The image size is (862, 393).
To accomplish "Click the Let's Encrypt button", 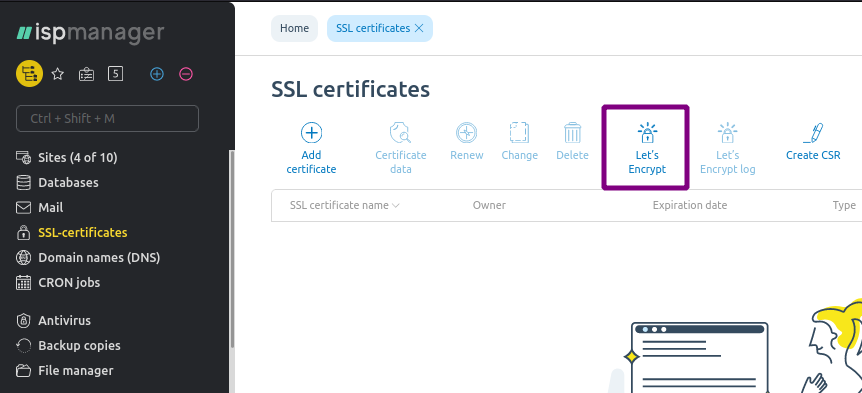I will (x=647, y=148).
